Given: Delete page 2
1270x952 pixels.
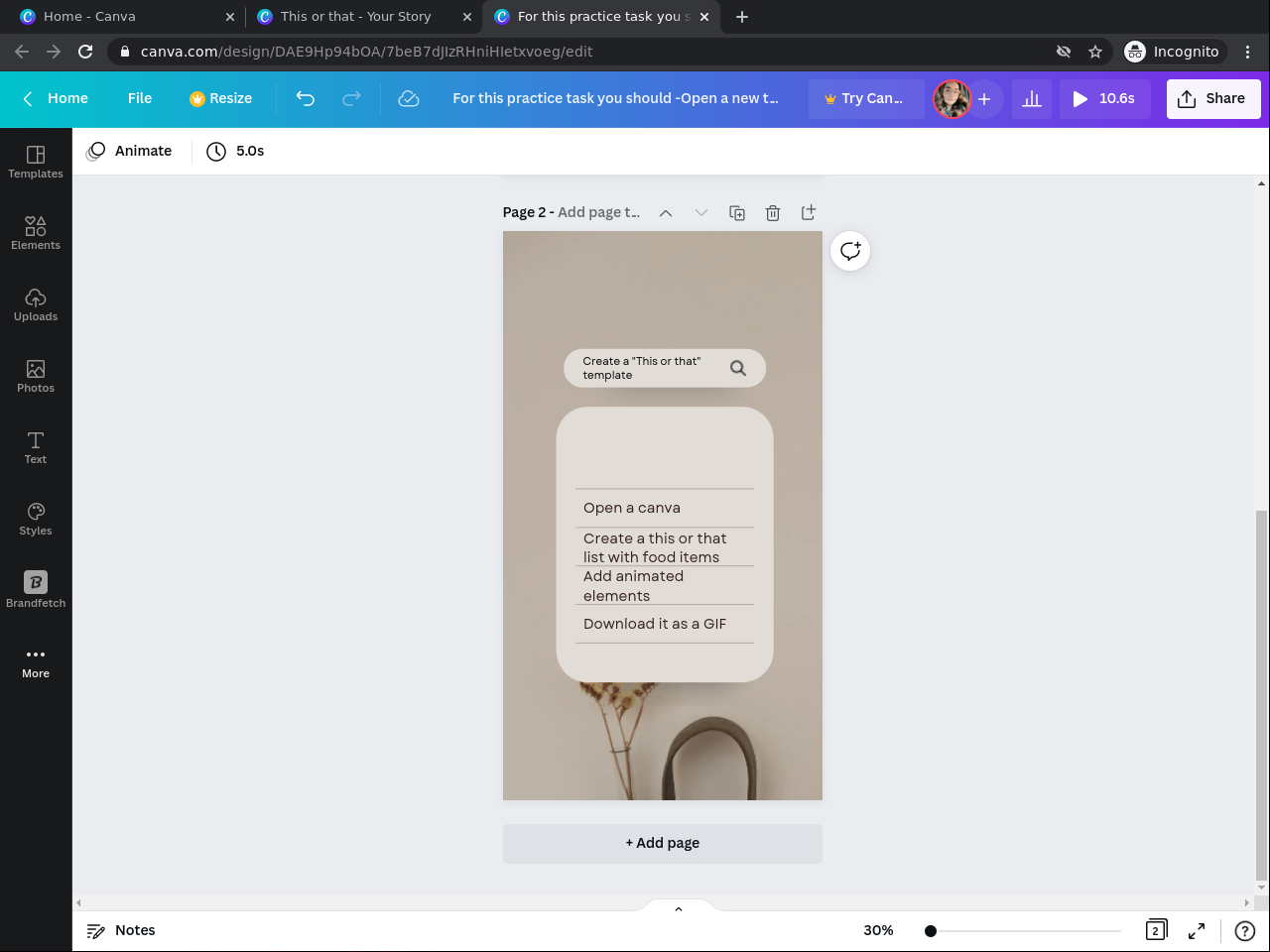Looking at the screenshot, I should [x=773, y=212].
